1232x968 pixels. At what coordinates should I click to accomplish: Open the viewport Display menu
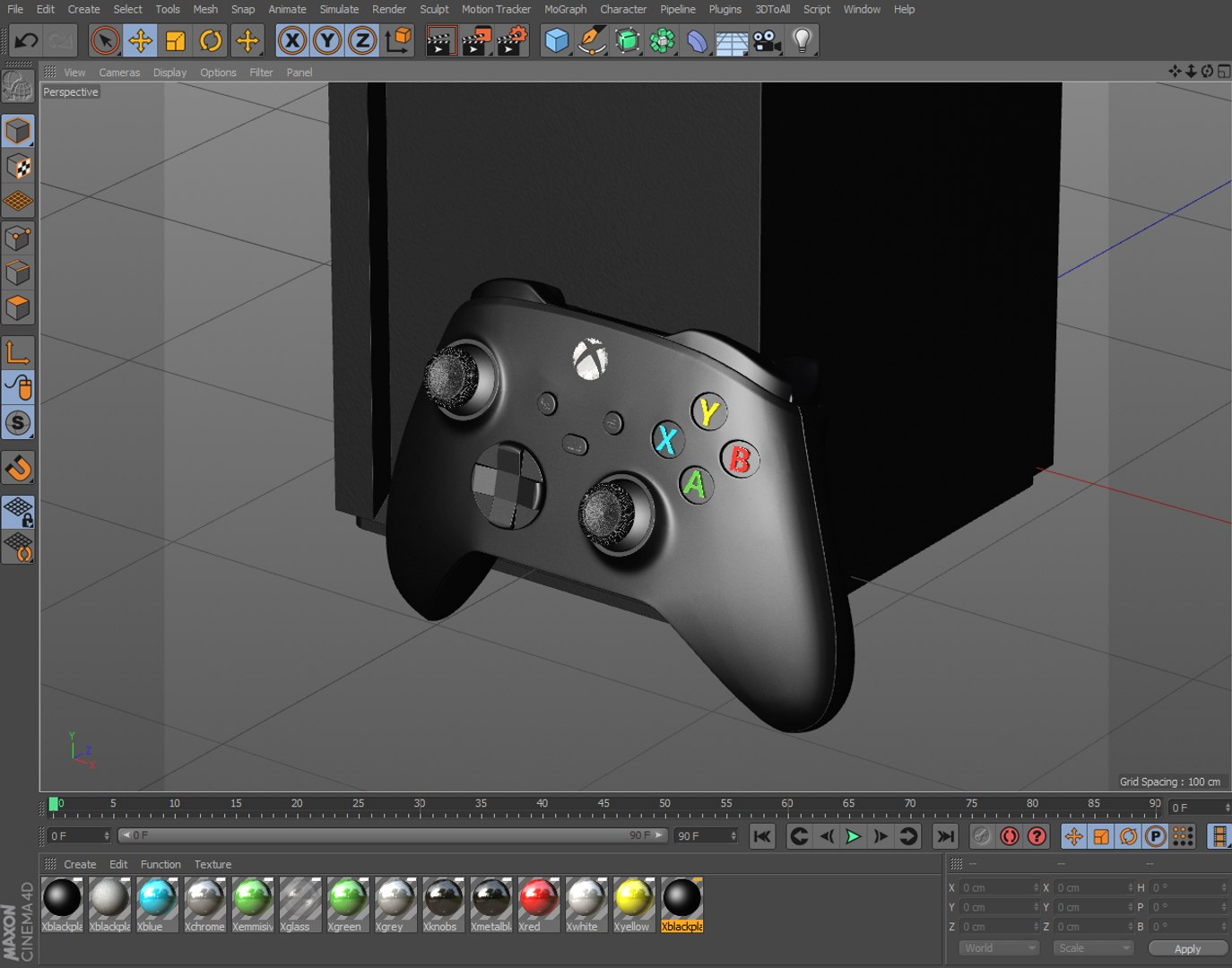point(169,73)
